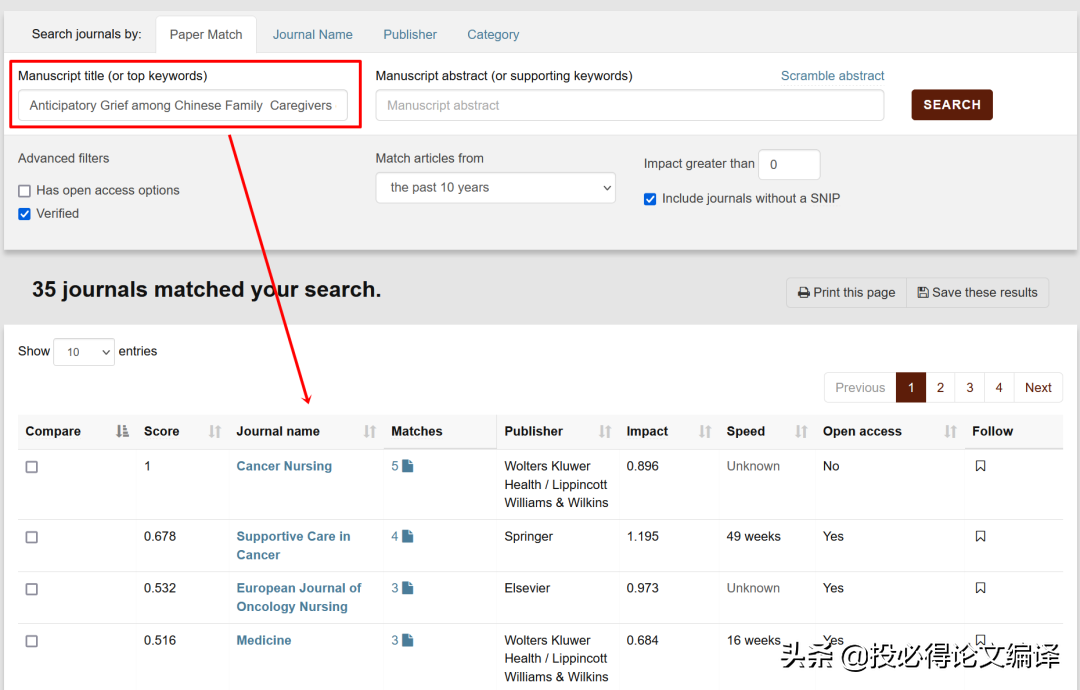Image resolution: width=1080 pixels, height=690 pixels.
Task: Sort by Publisher column sort icon
Action: [x=605, y=432]
